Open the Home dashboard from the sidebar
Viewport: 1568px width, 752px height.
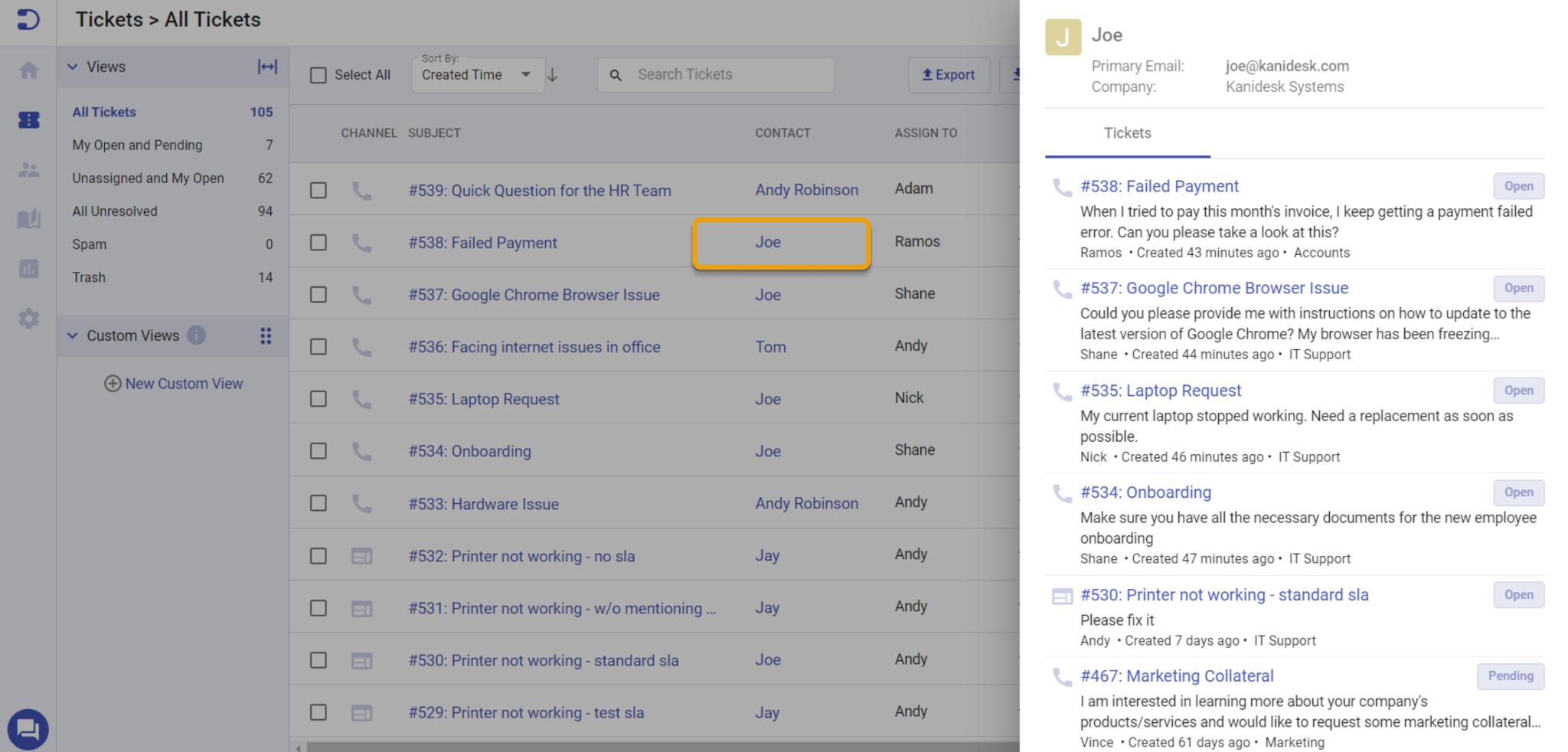point(28,70)
